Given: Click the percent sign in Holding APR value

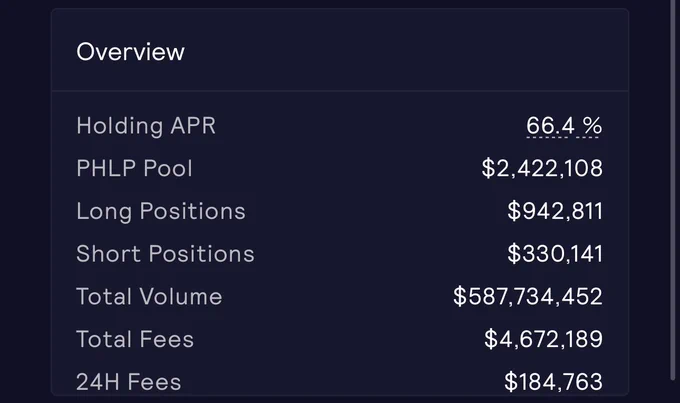Looking at the screenshot, I should tap(592, 126).
